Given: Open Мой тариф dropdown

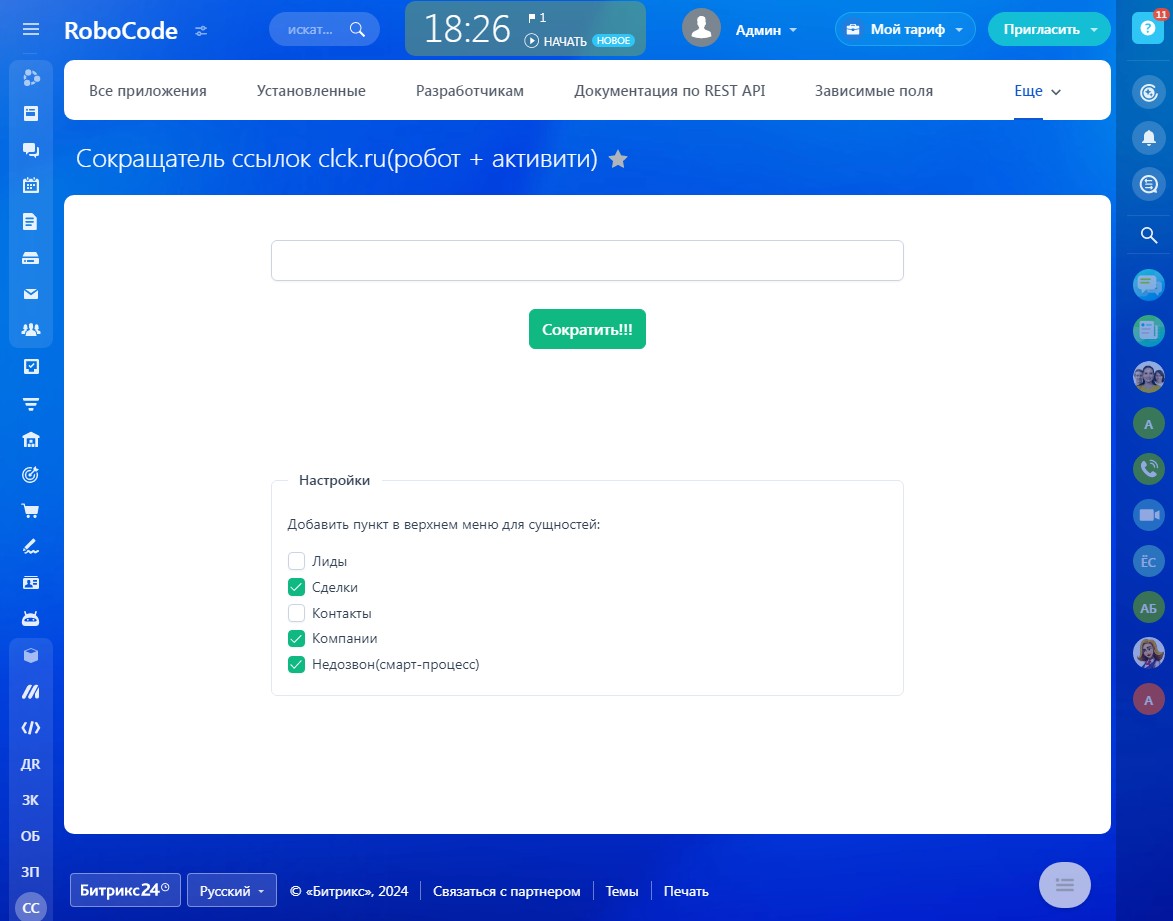Looking at the screenshot, I should tap(904, 30).
